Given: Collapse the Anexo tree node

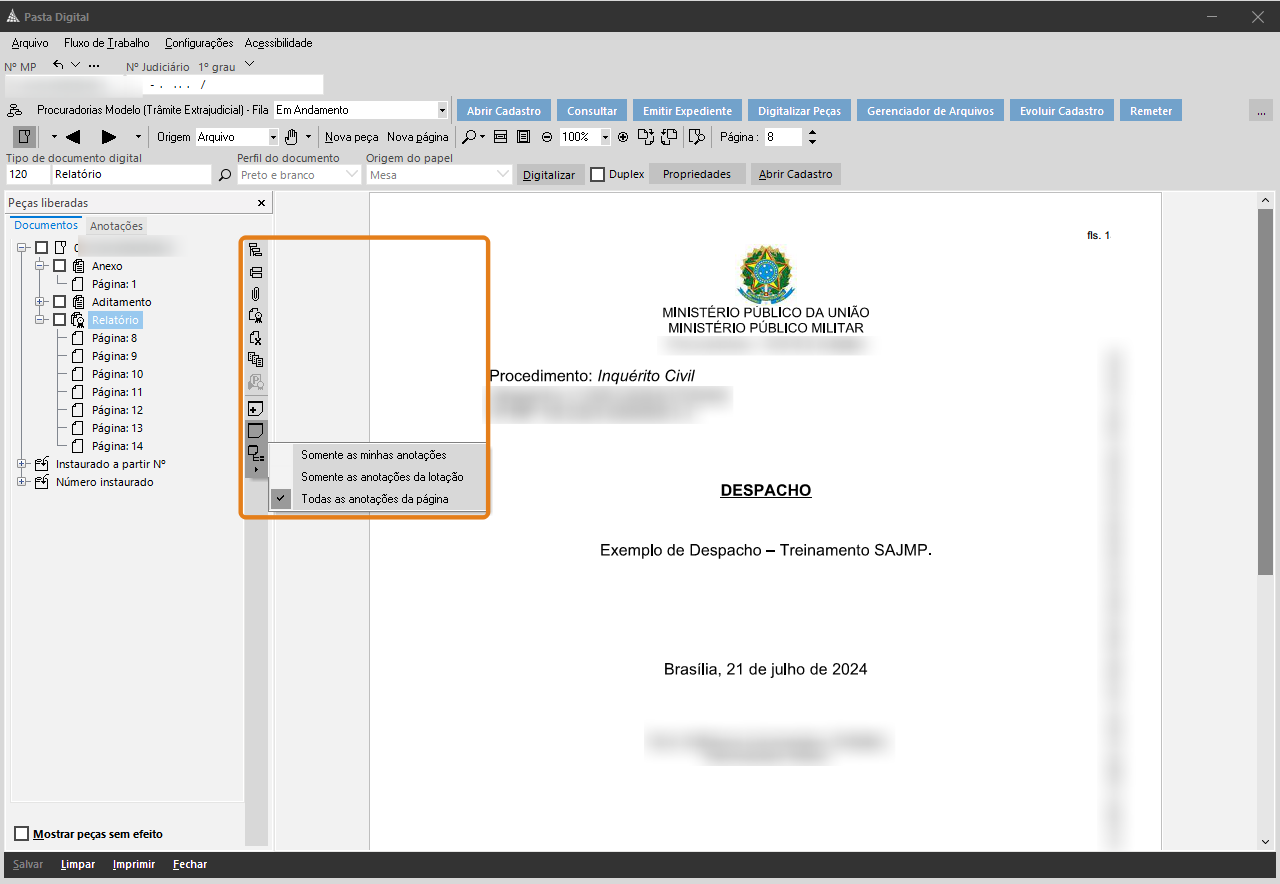Looking at the screenshot, I should tap(41, 266).
